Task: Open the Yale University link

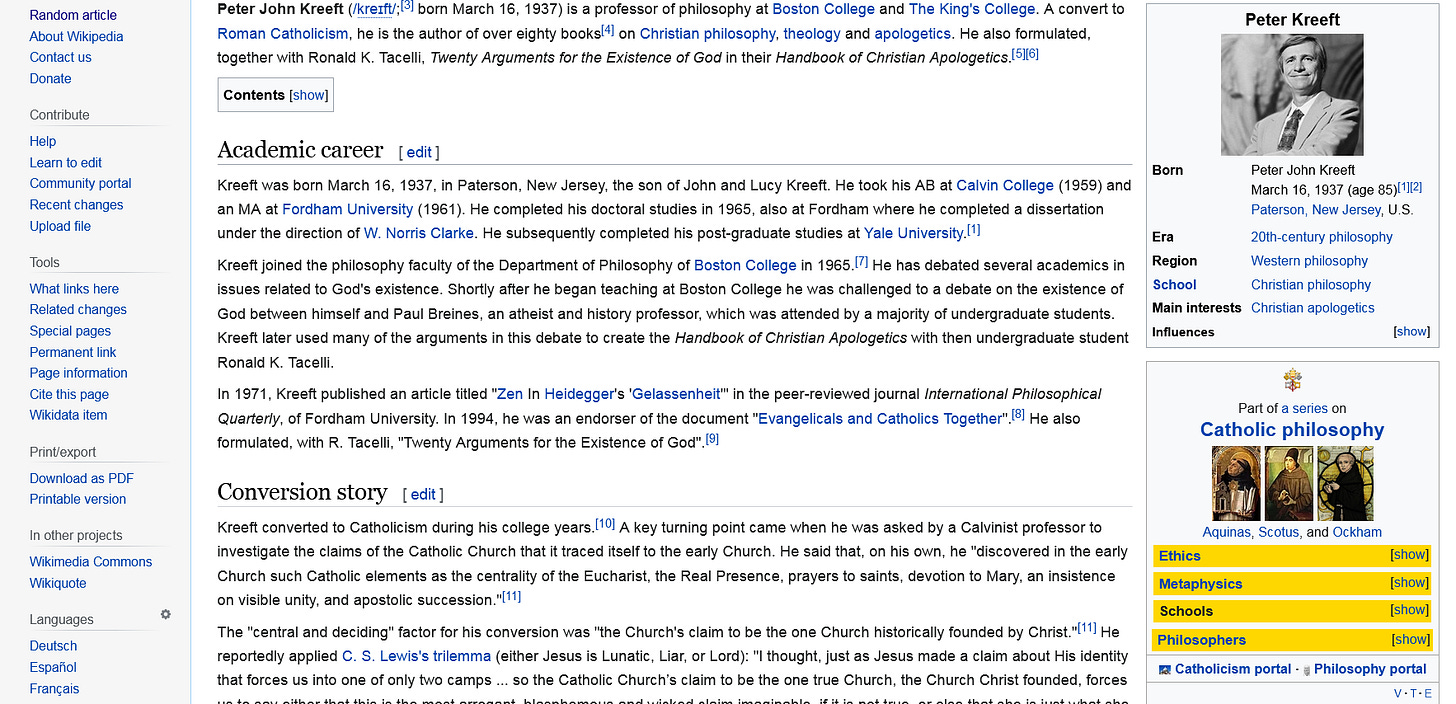Action: 914,233
